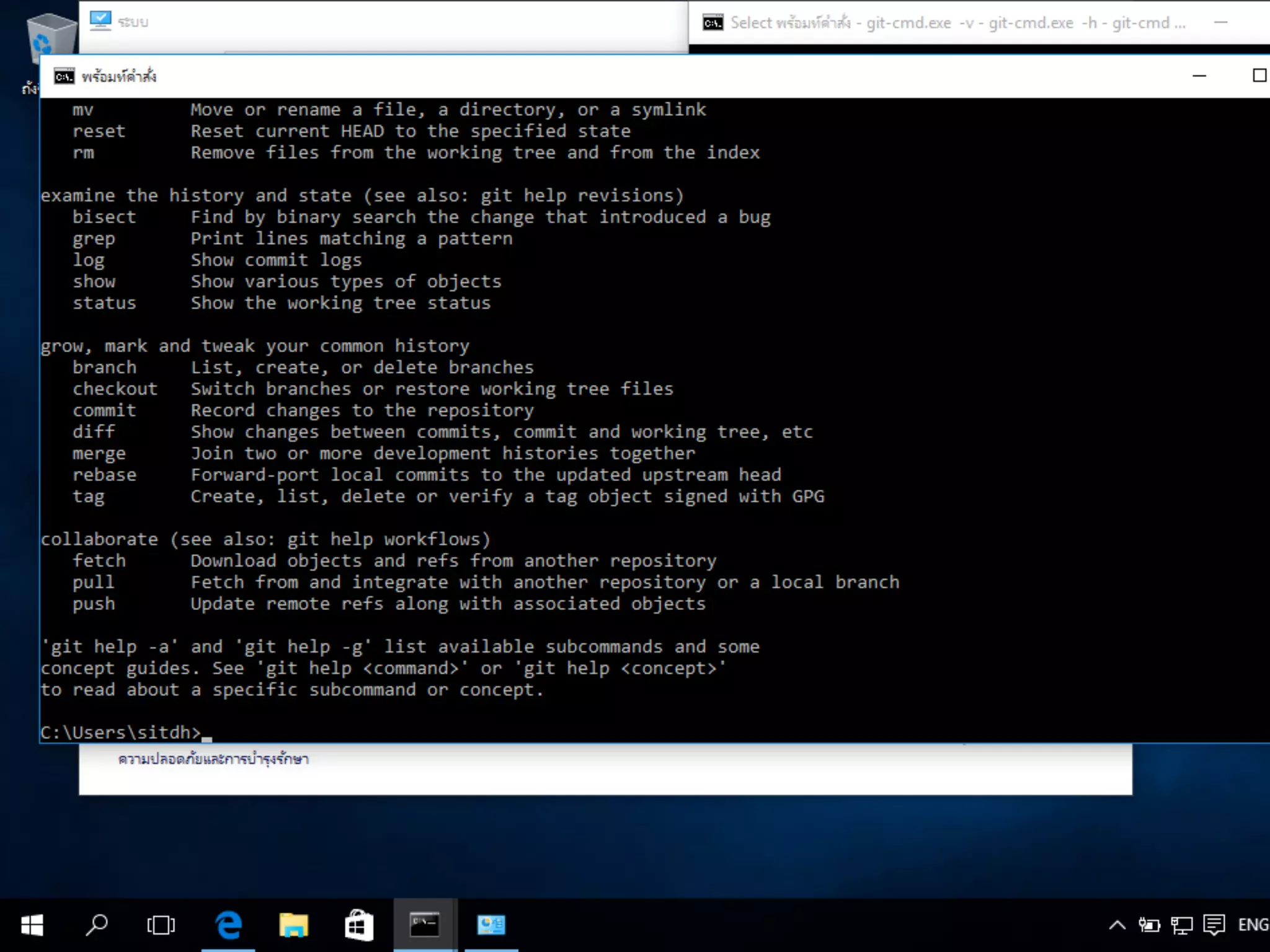Click the battery power tray icon

[1149, 925]
